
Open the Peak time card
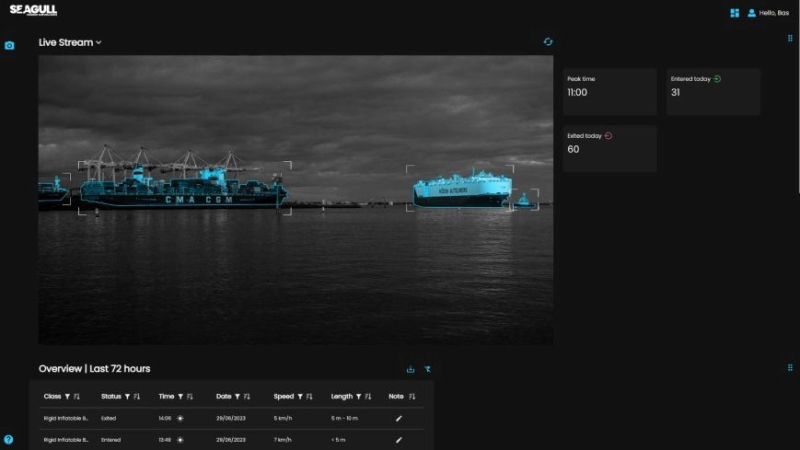click(610, 92)
